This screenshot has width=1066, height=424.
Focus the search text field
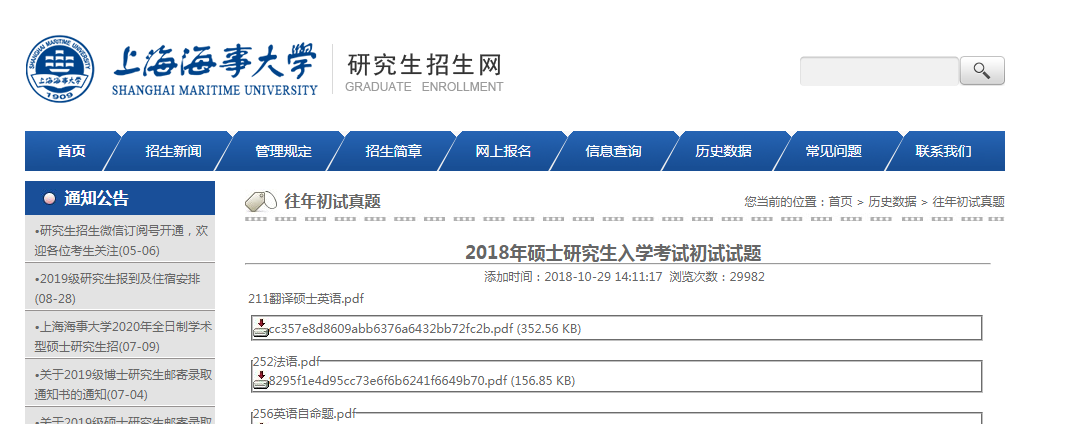click(x=879, y=71)
